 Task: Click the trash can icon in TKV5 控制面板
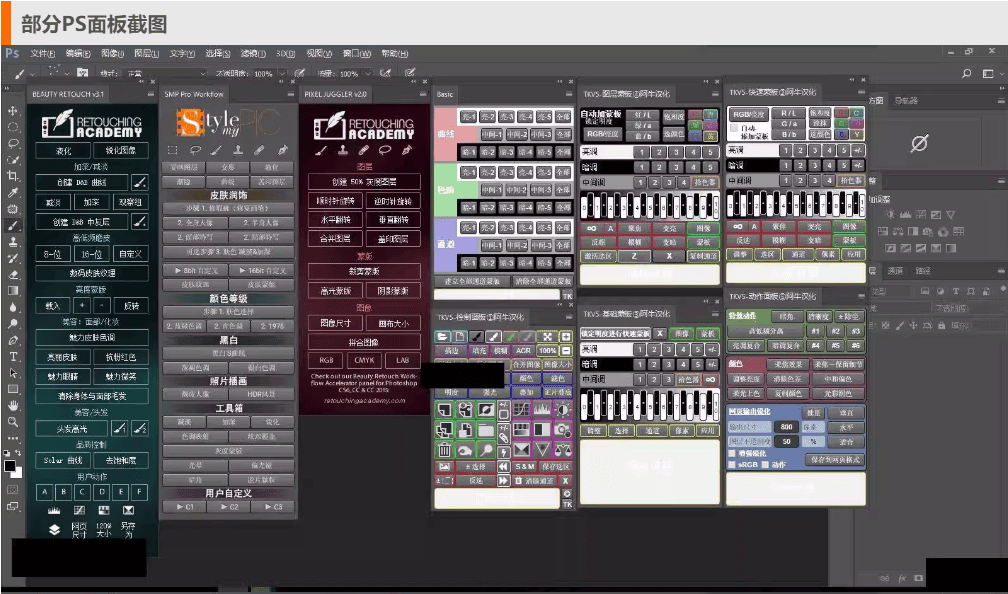point(444,449)
